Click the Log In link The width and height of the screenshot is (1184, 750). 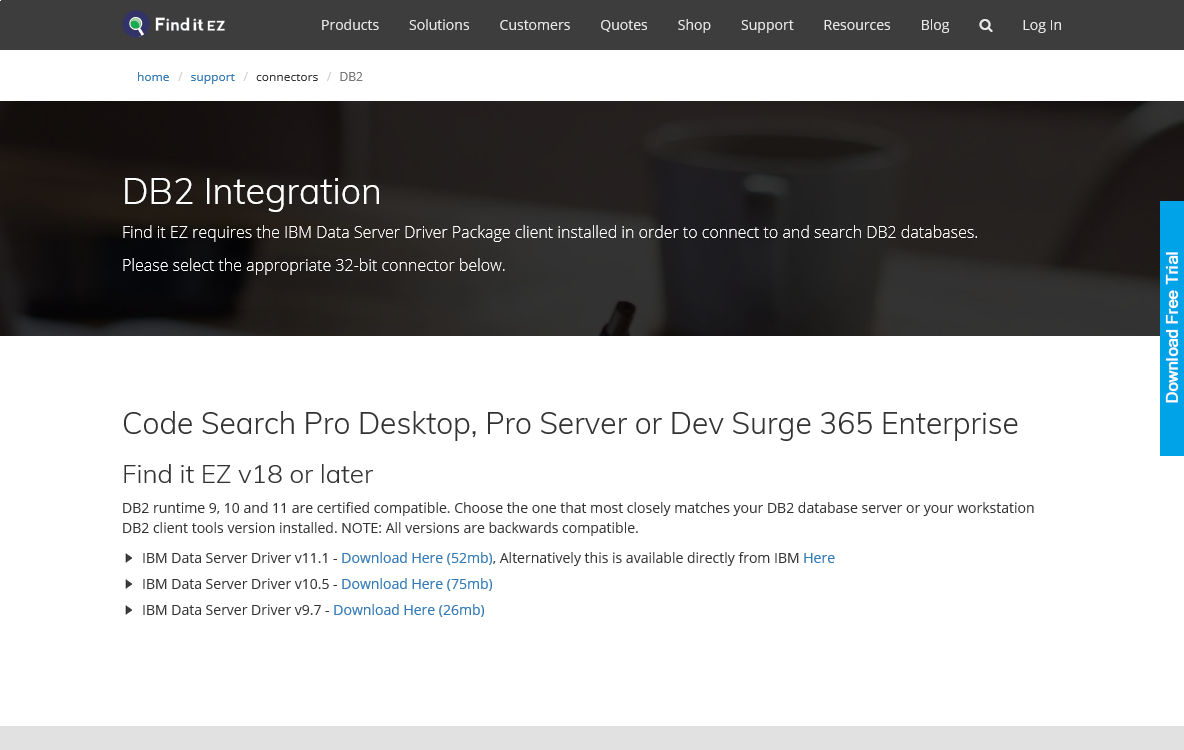point(1041,25)
